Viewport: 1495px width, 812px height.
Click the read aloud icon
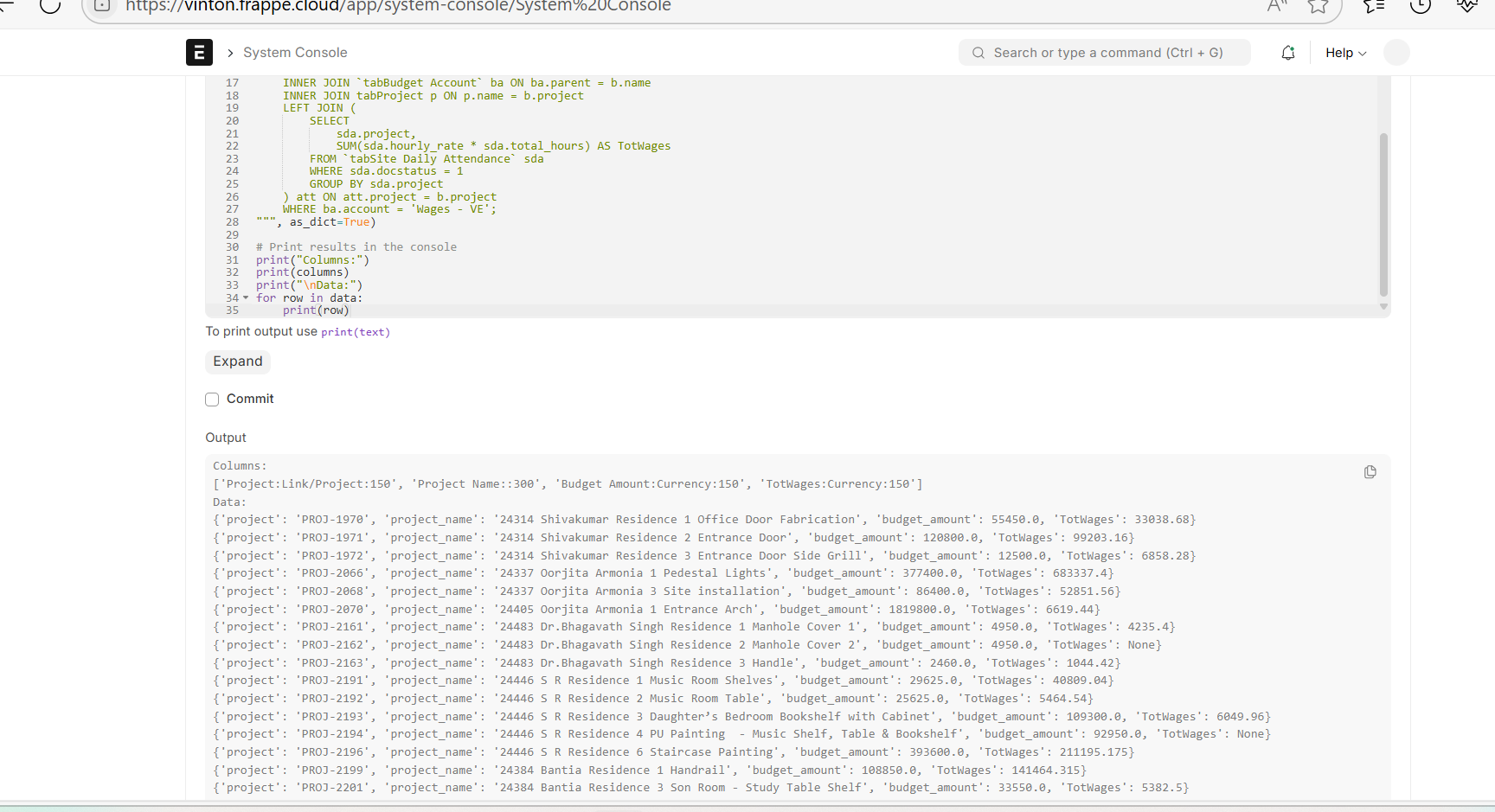[1276, 7]
